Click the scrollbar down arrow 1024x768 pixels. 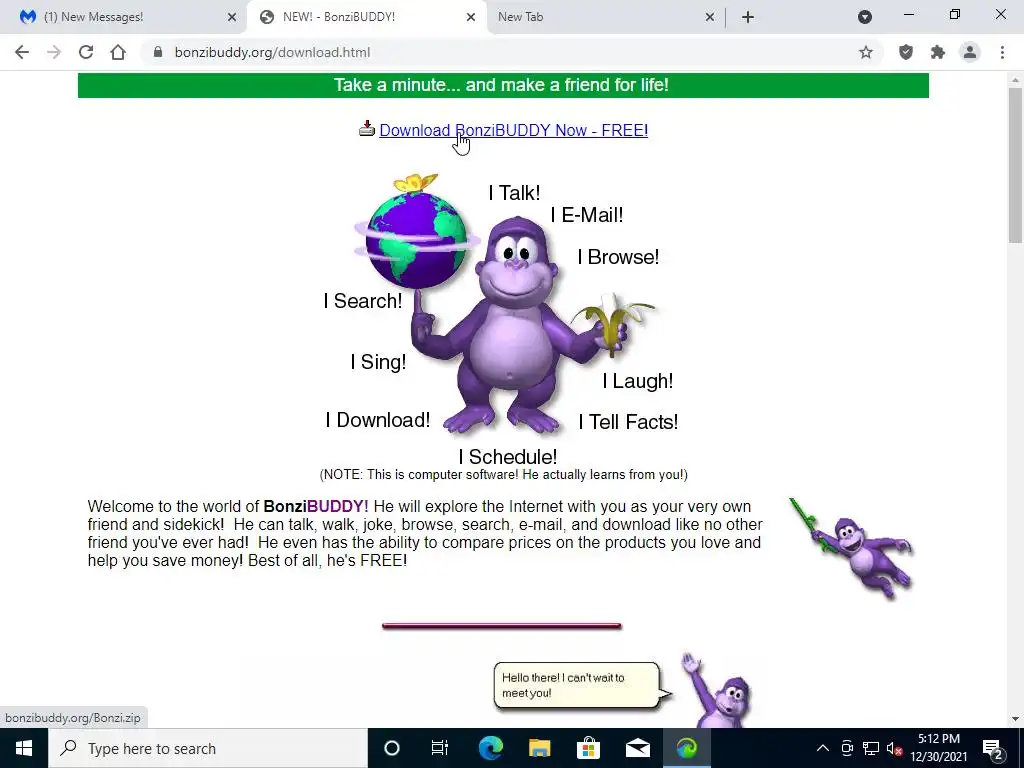coord(1015,719)
